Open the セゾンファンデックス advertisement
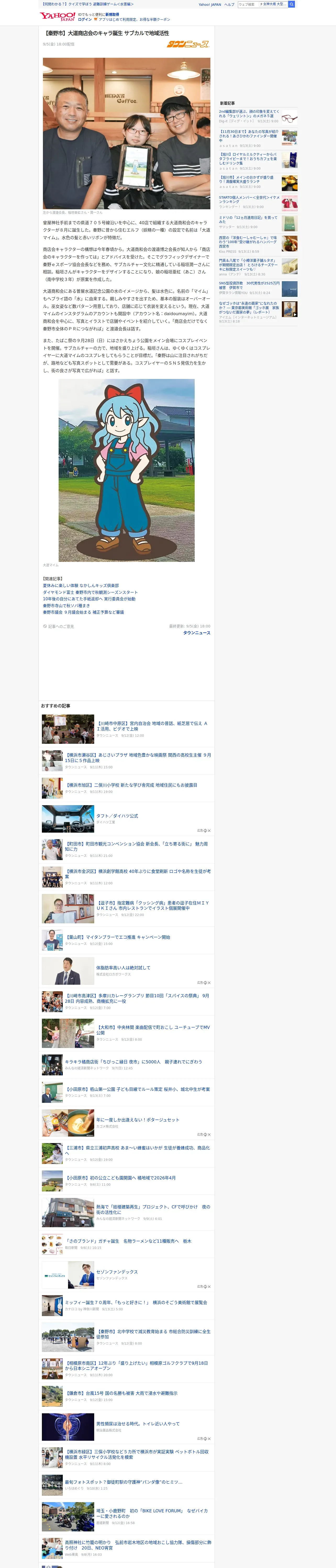The image size is (336, 1568). (117, 1272)
